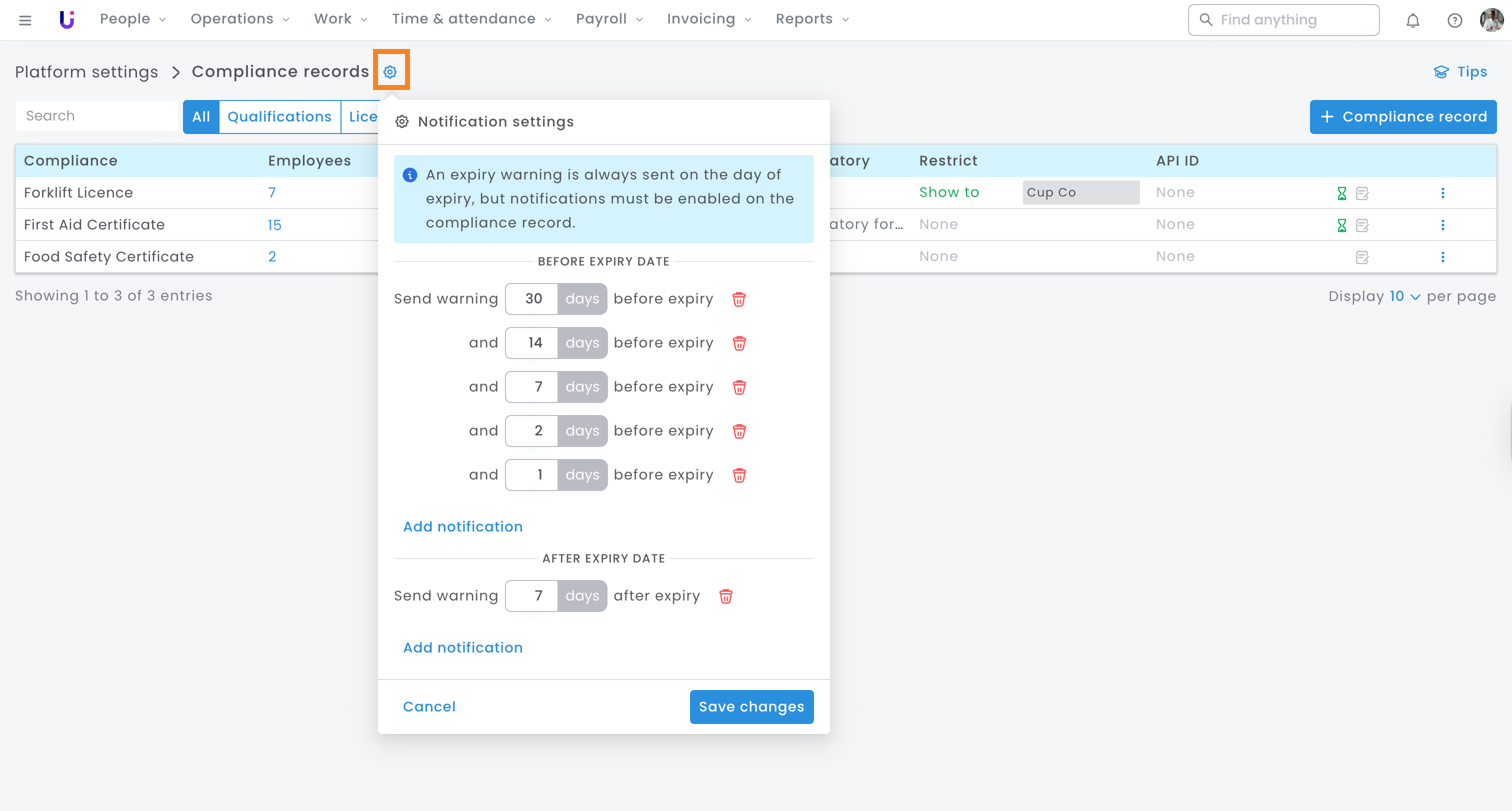Select the All filter tab
This screenshot has width=1512, height=811.
[200, 117]
